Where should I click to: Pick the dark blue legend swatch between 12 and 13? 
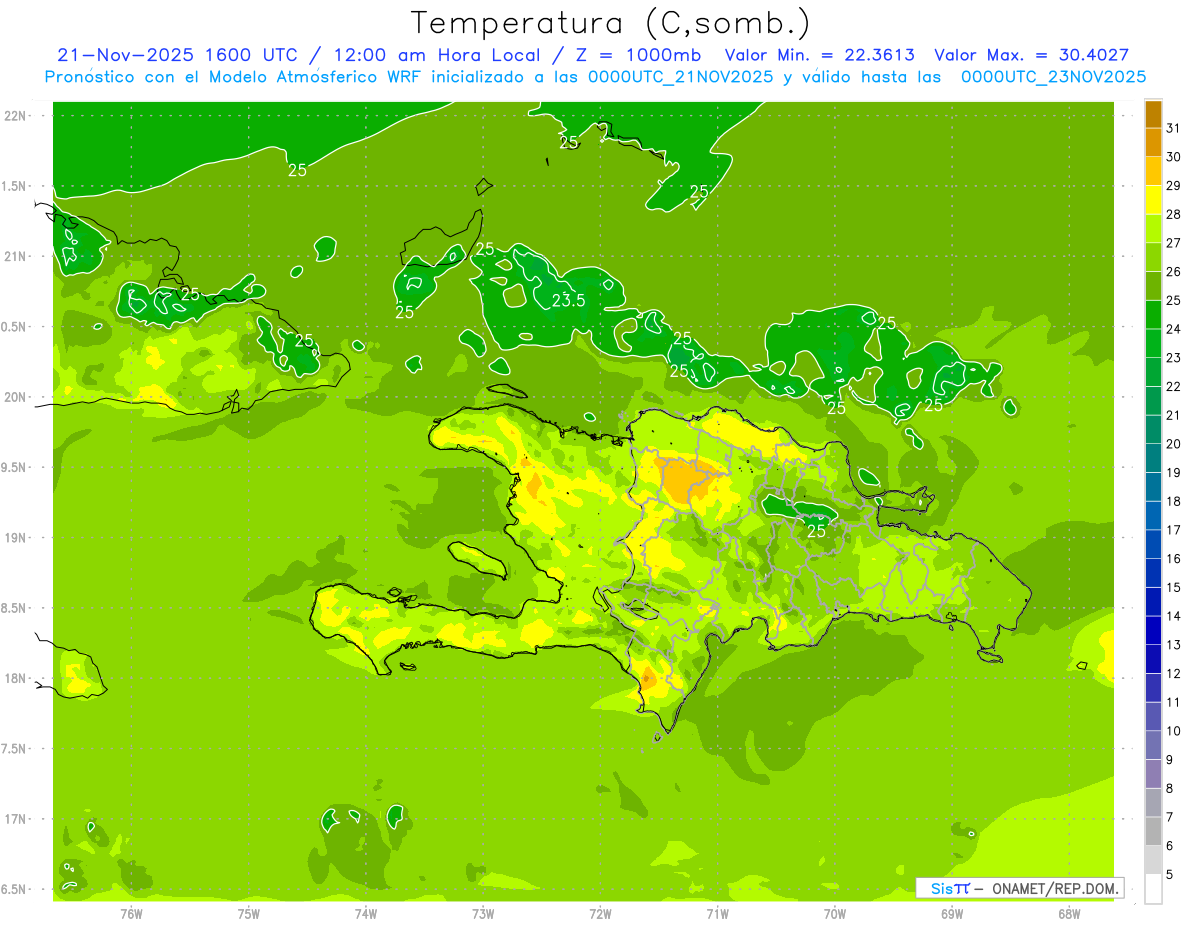pos(1153,659)
